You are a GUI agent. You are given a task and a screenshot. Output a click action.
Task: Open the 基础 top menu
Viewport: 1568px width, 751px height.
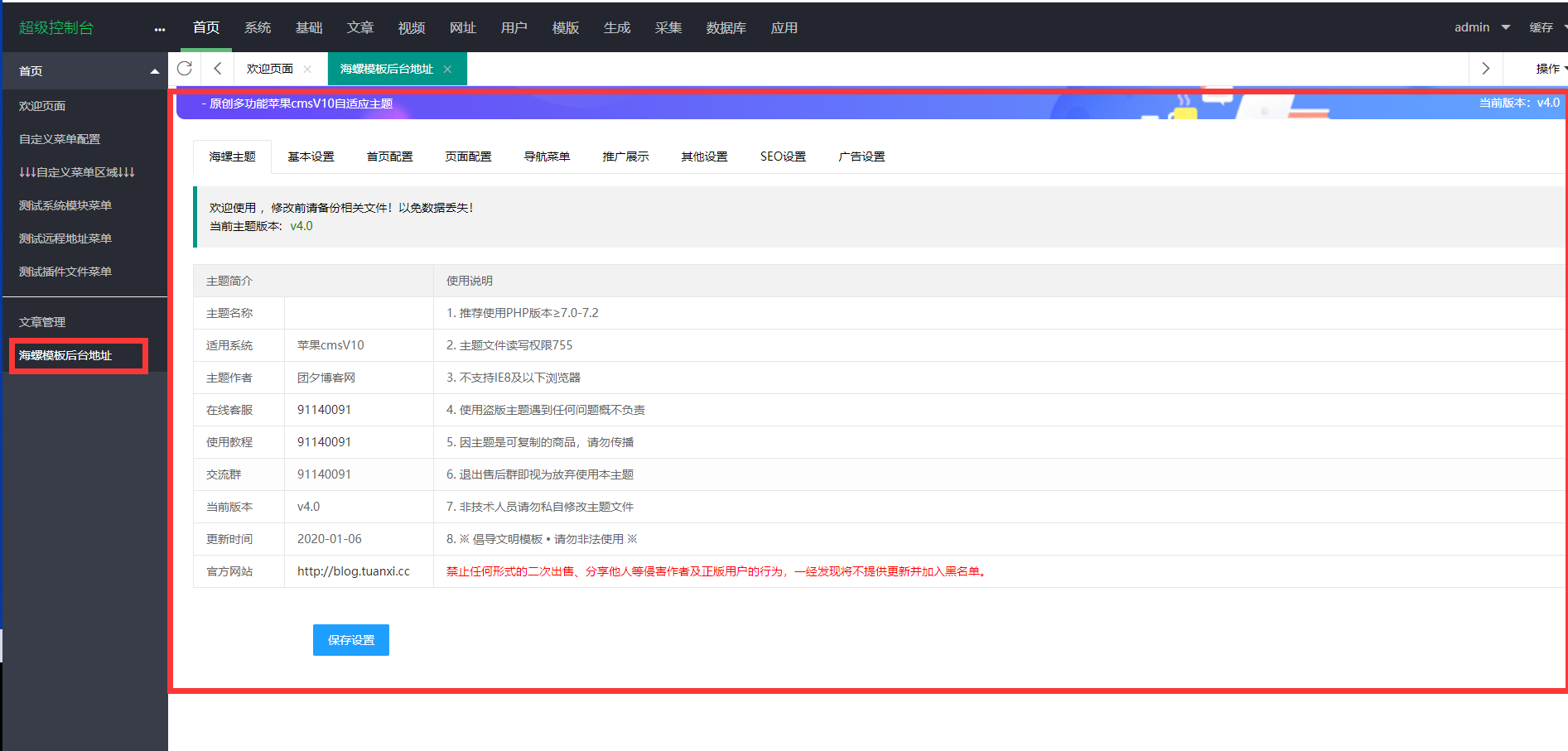click(x=309, y=27)
